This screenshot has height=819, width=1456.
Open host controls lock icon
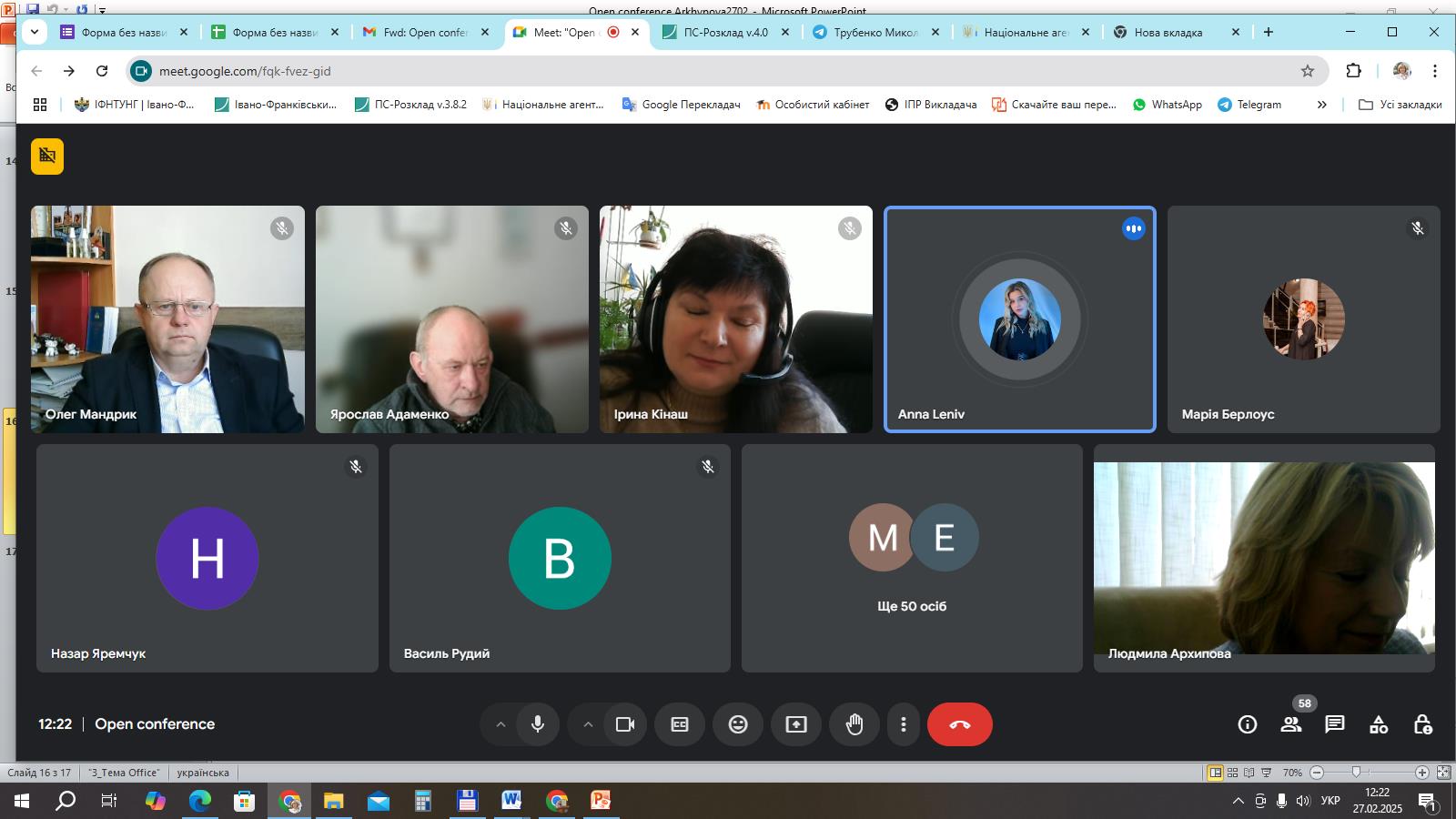[1422, 724]
